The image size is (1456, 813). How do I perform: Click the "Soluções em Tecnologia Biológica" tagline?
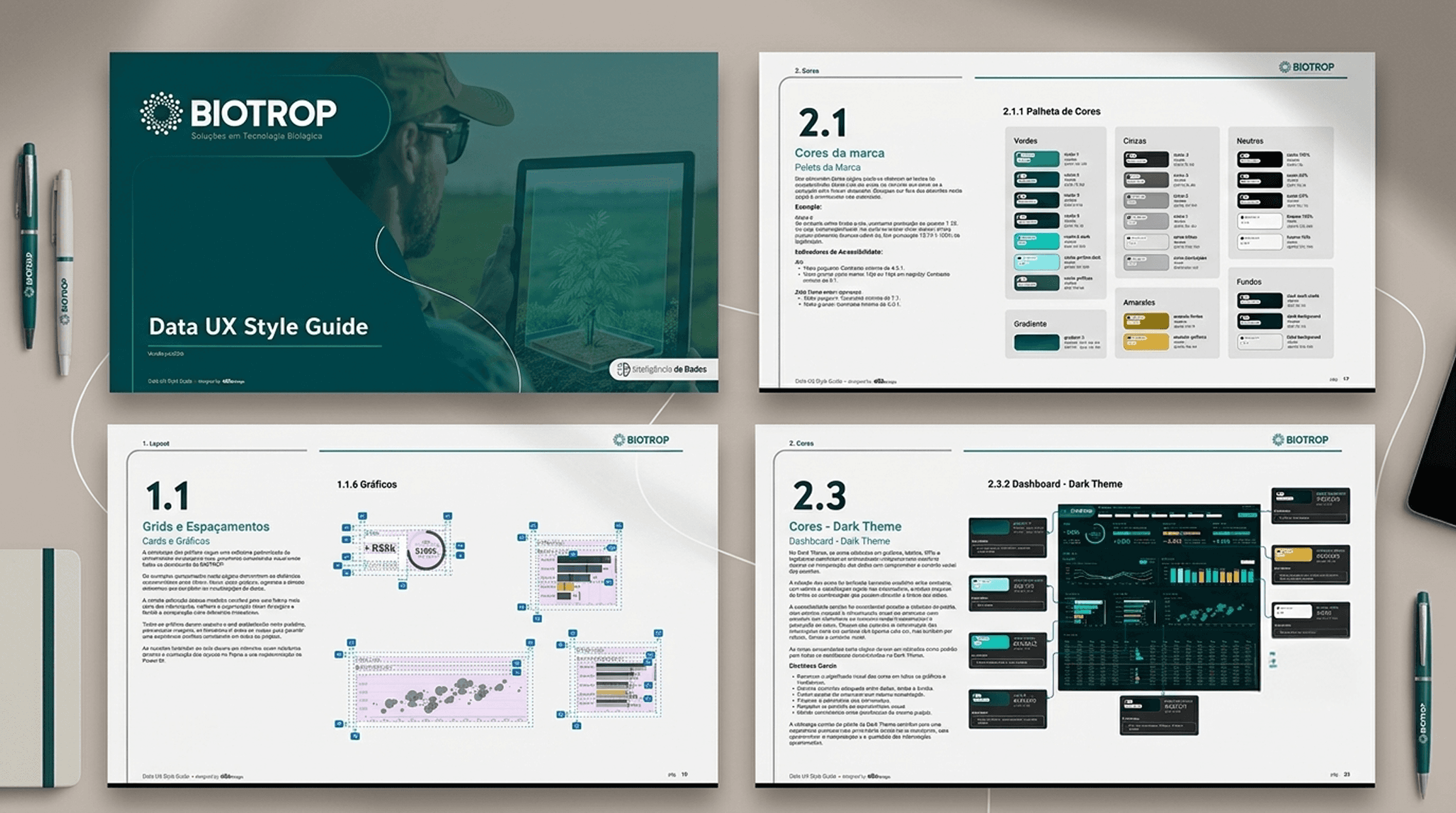256,136
